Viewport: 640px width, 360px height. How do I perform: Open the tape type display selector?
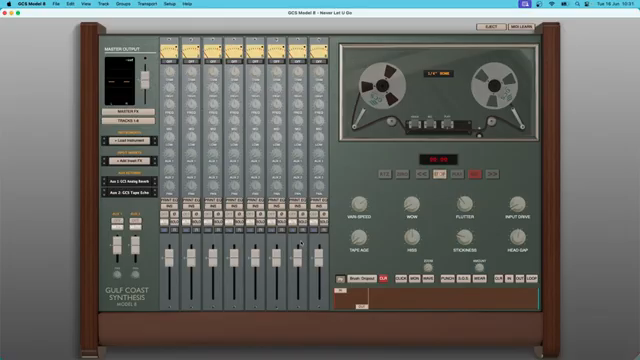click(x=438, y=73)
